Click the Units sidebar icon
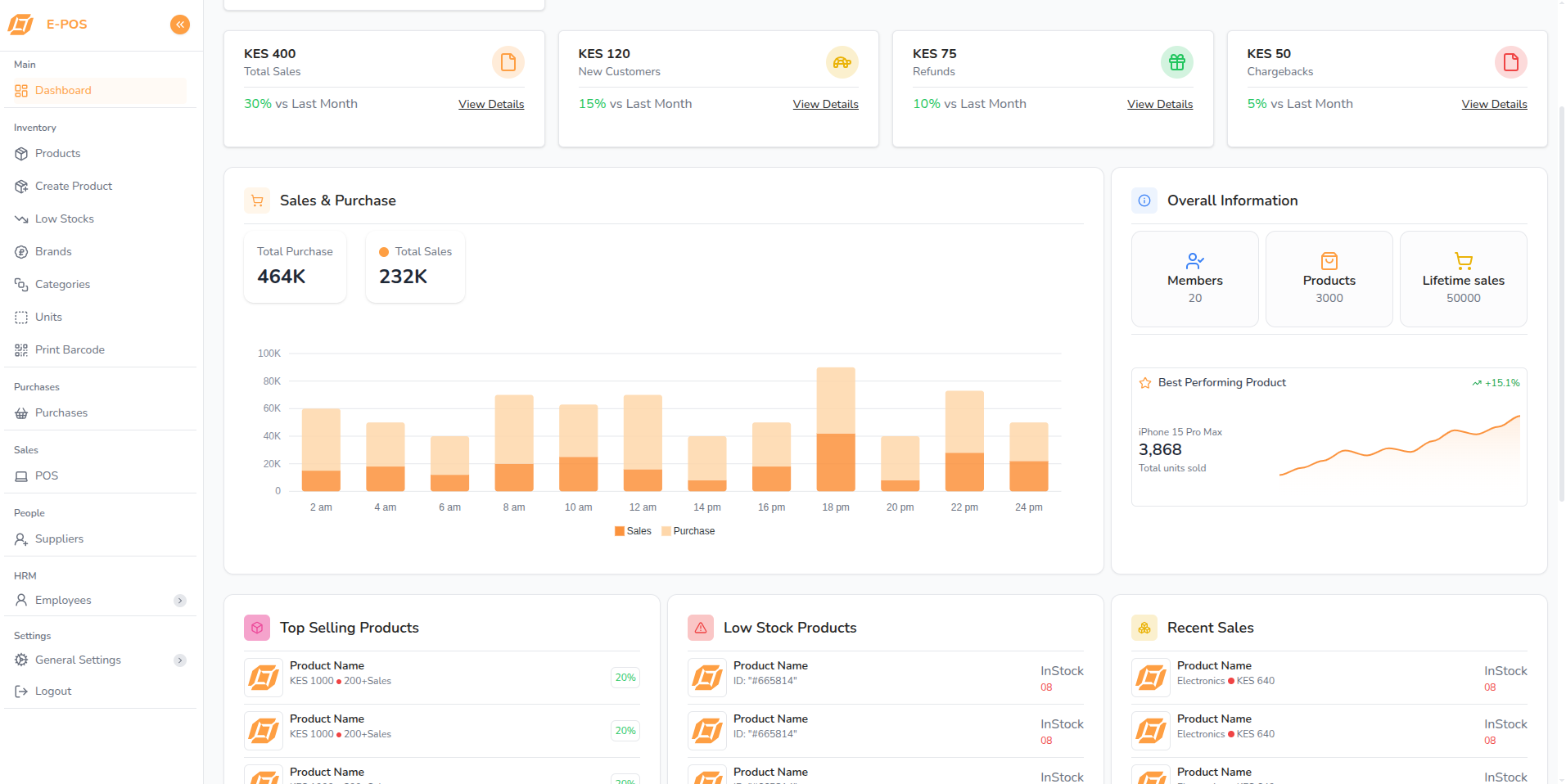1566x784 pixels. 21,318
